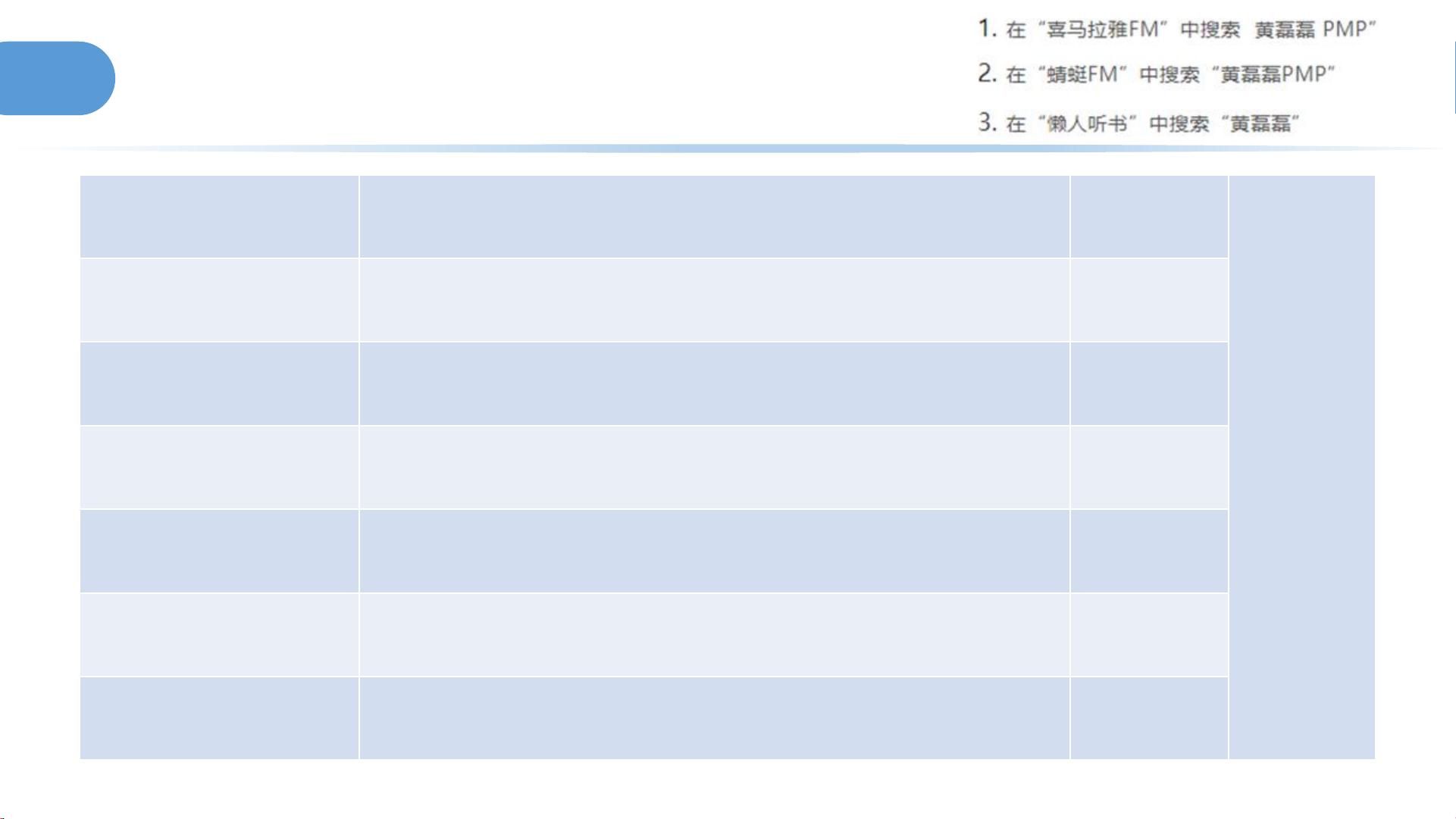1456x819 pixels.
Task: Select the line mentioning "蜻蜓FM"
Action: click(1156, 74)
